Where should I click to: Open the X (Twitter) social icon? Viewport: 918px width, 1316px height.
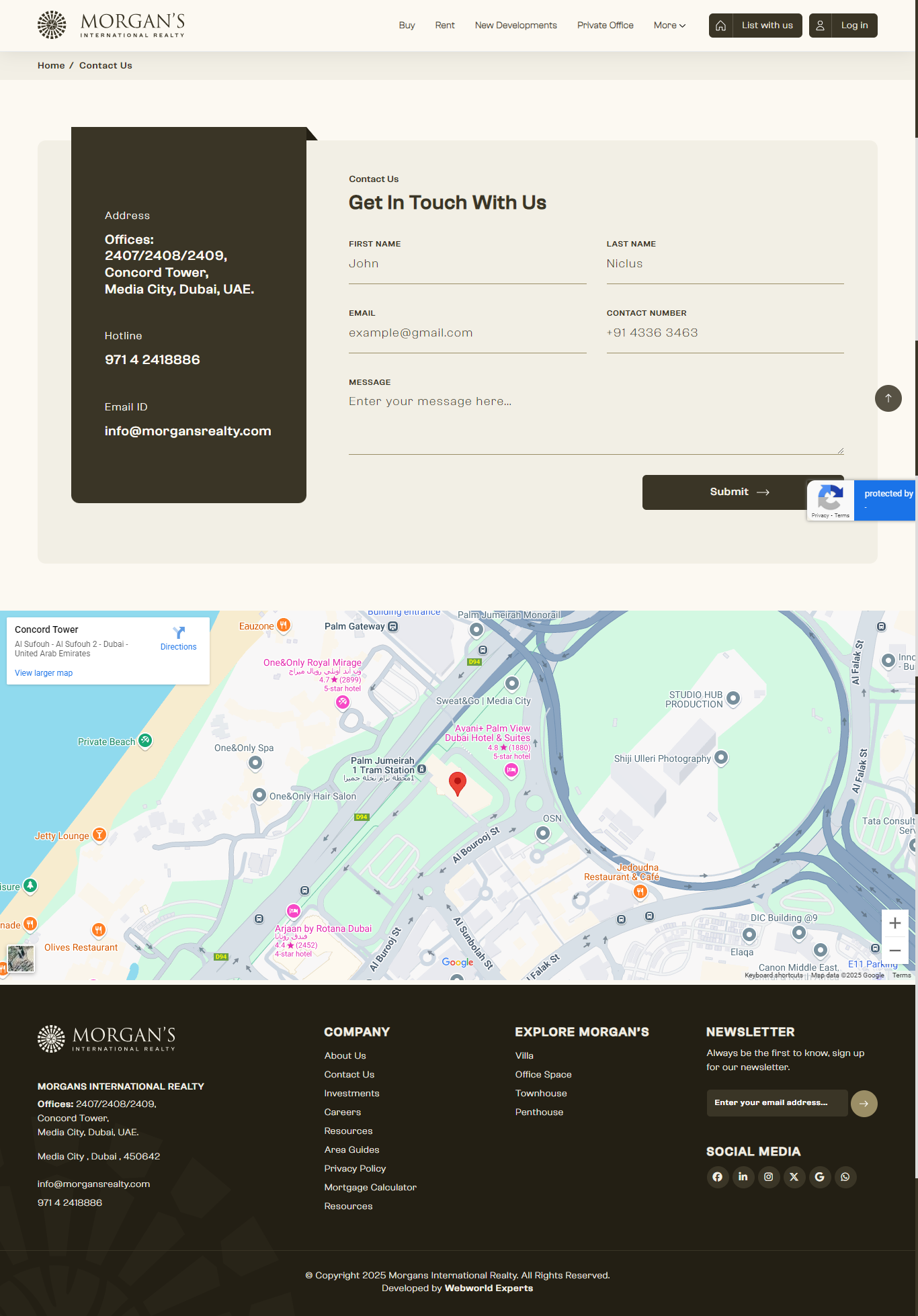click(794, 1177)
